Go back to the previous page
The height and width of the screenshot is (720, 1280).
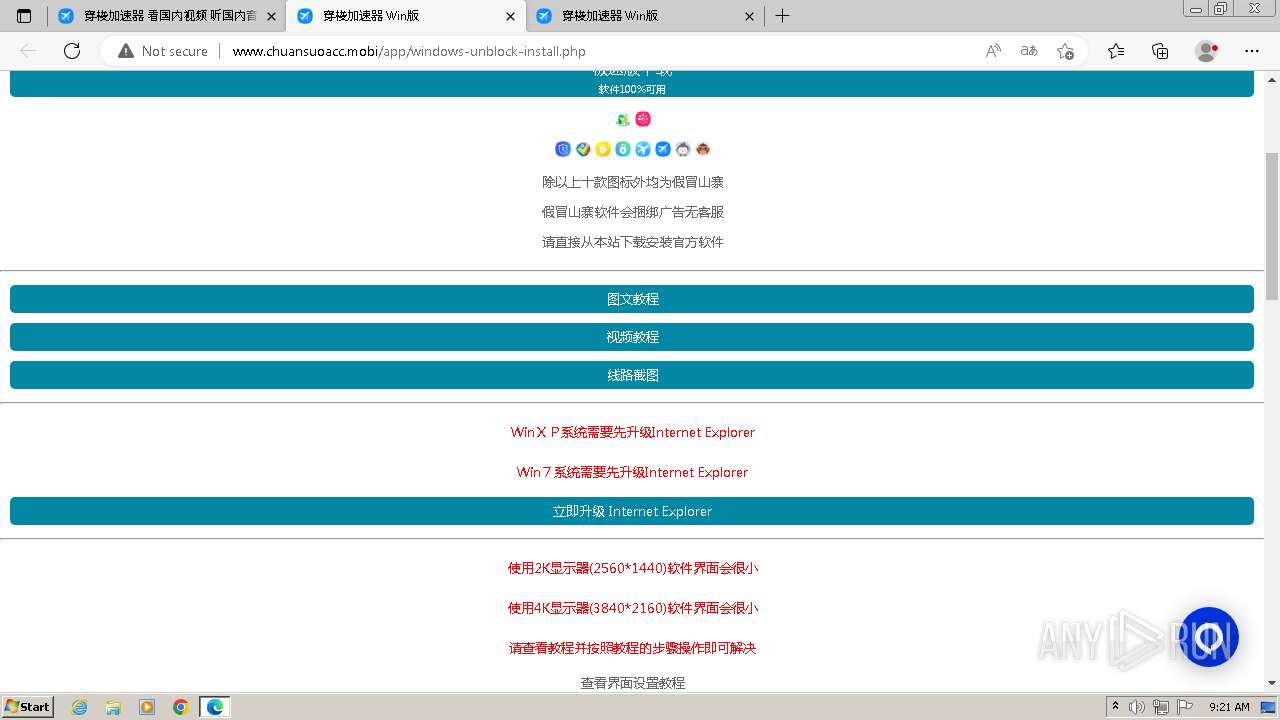click(28, 51)
